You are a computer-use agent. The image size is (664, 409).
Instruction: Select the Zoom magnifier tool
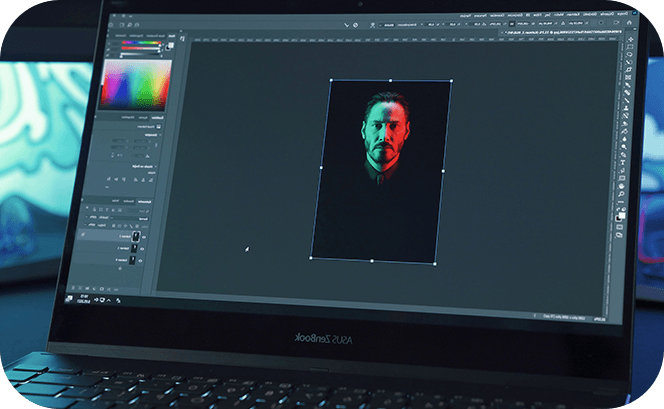coord(622,194)
